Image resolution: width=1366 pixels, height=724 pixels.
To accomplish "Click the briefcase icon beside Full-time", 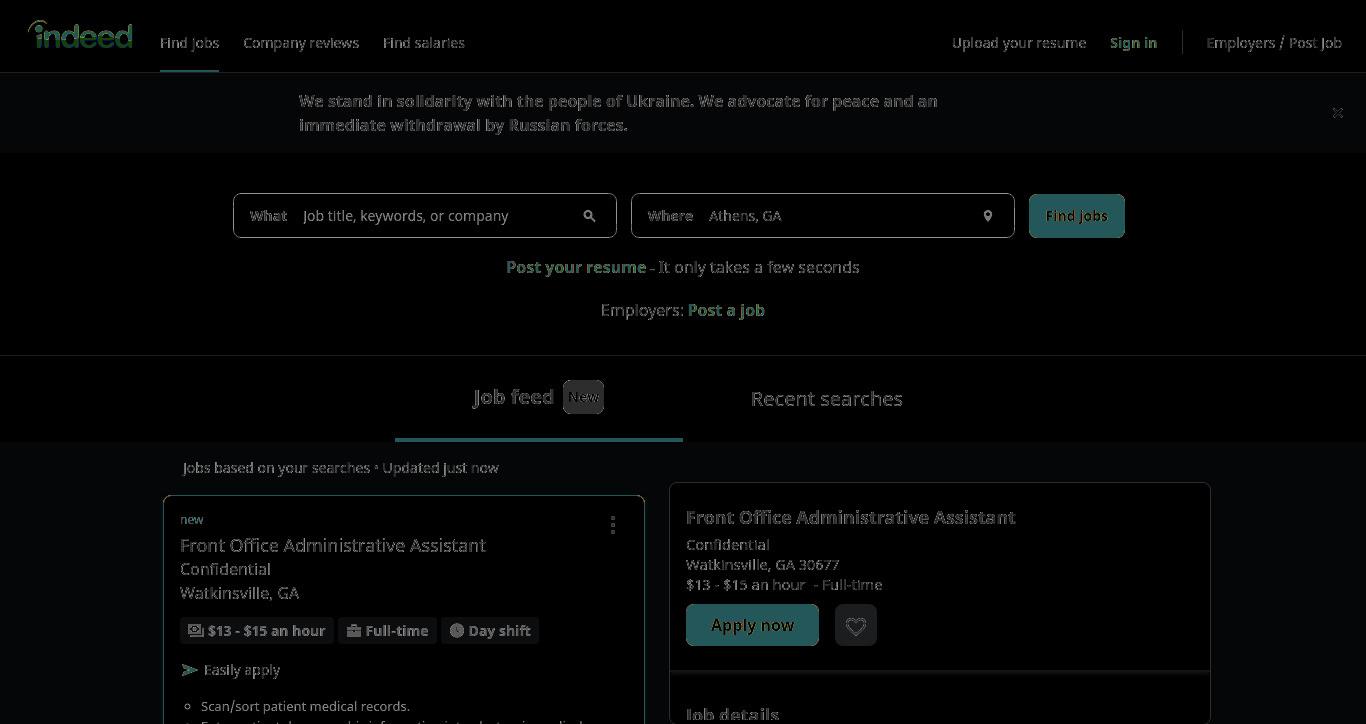I will pos(353,631).
